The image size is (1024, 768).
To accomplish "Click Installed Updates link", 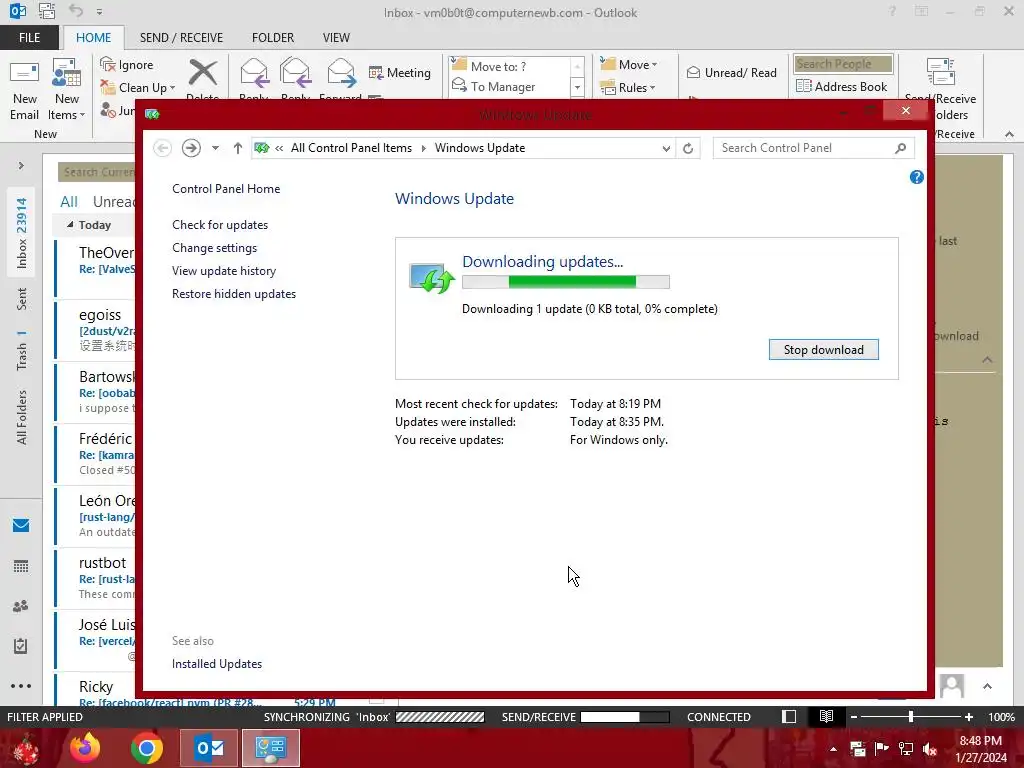I will pyautogui.click(x=217, y=664).
